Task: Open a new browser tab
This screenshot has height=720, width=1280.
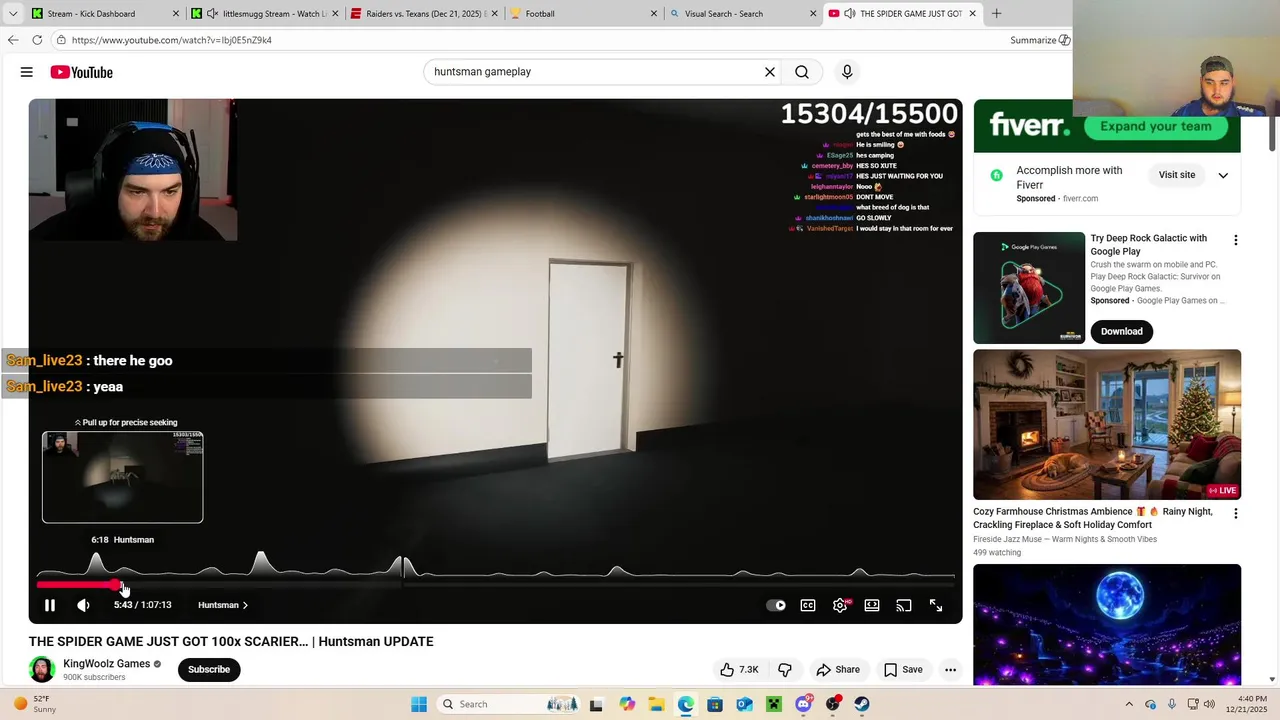Action: pyautogui.click(x=996, y=14)
